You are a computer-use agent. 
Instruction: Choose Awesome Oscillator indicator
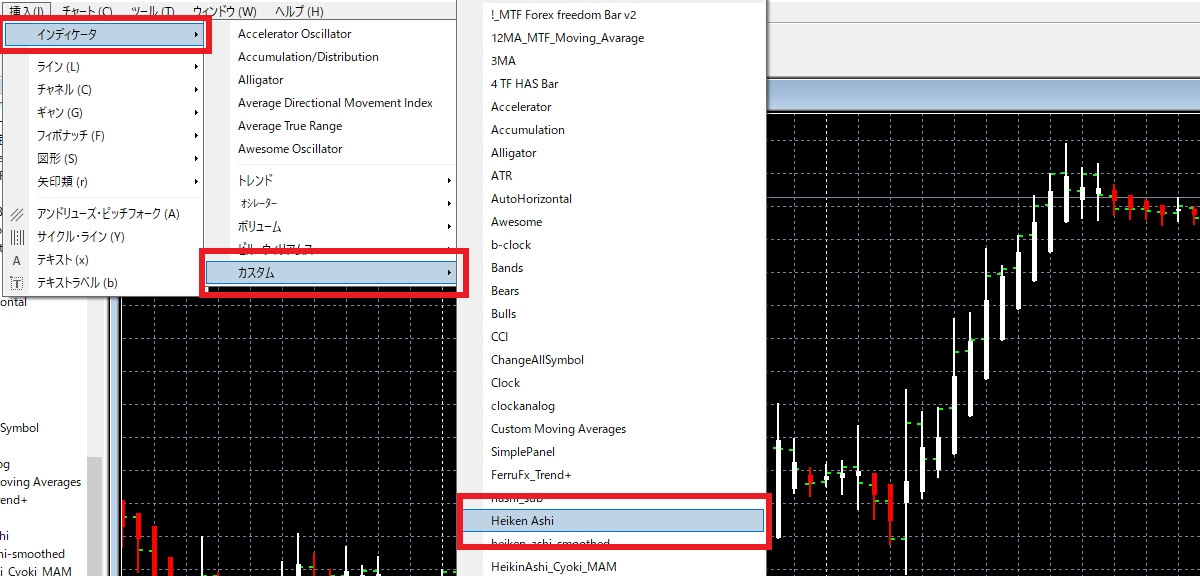(290, 149)
